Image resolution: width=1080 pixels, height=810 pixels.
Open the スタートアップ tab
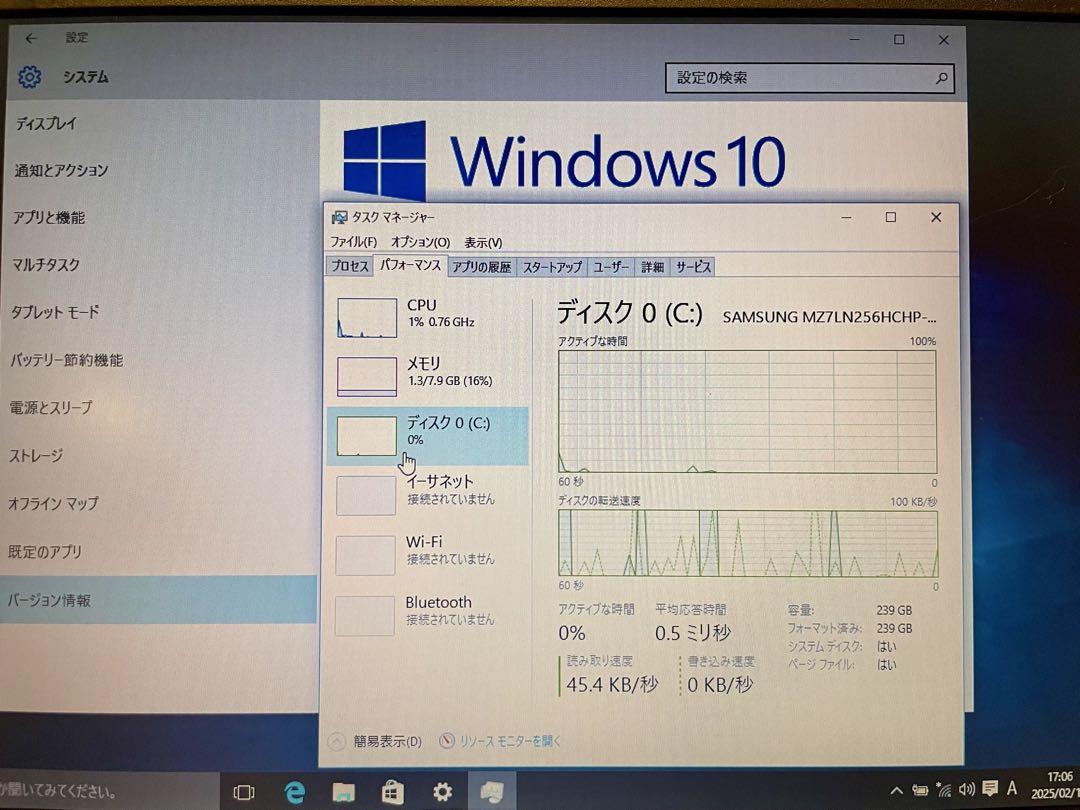click(x=552, y=267)
